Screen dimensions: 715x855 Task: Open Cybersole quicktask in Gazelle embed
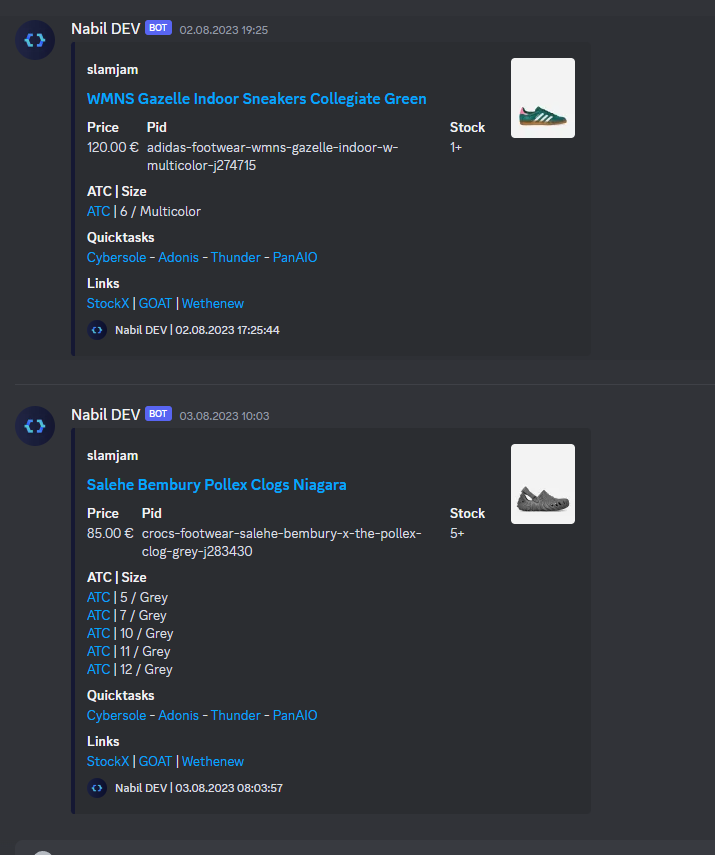coord(116,257)
